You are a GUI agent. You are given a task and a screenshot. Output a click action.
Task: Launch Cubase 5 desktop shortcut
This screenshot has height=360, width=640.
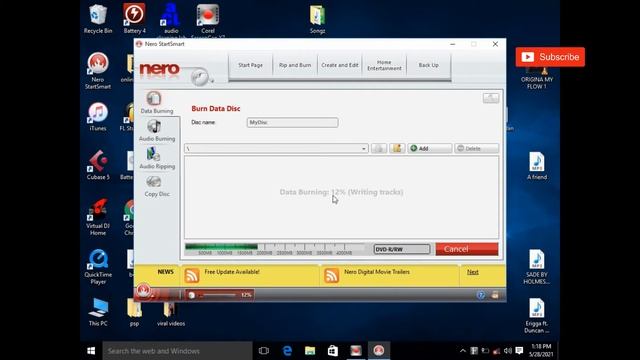click(98, 165)
